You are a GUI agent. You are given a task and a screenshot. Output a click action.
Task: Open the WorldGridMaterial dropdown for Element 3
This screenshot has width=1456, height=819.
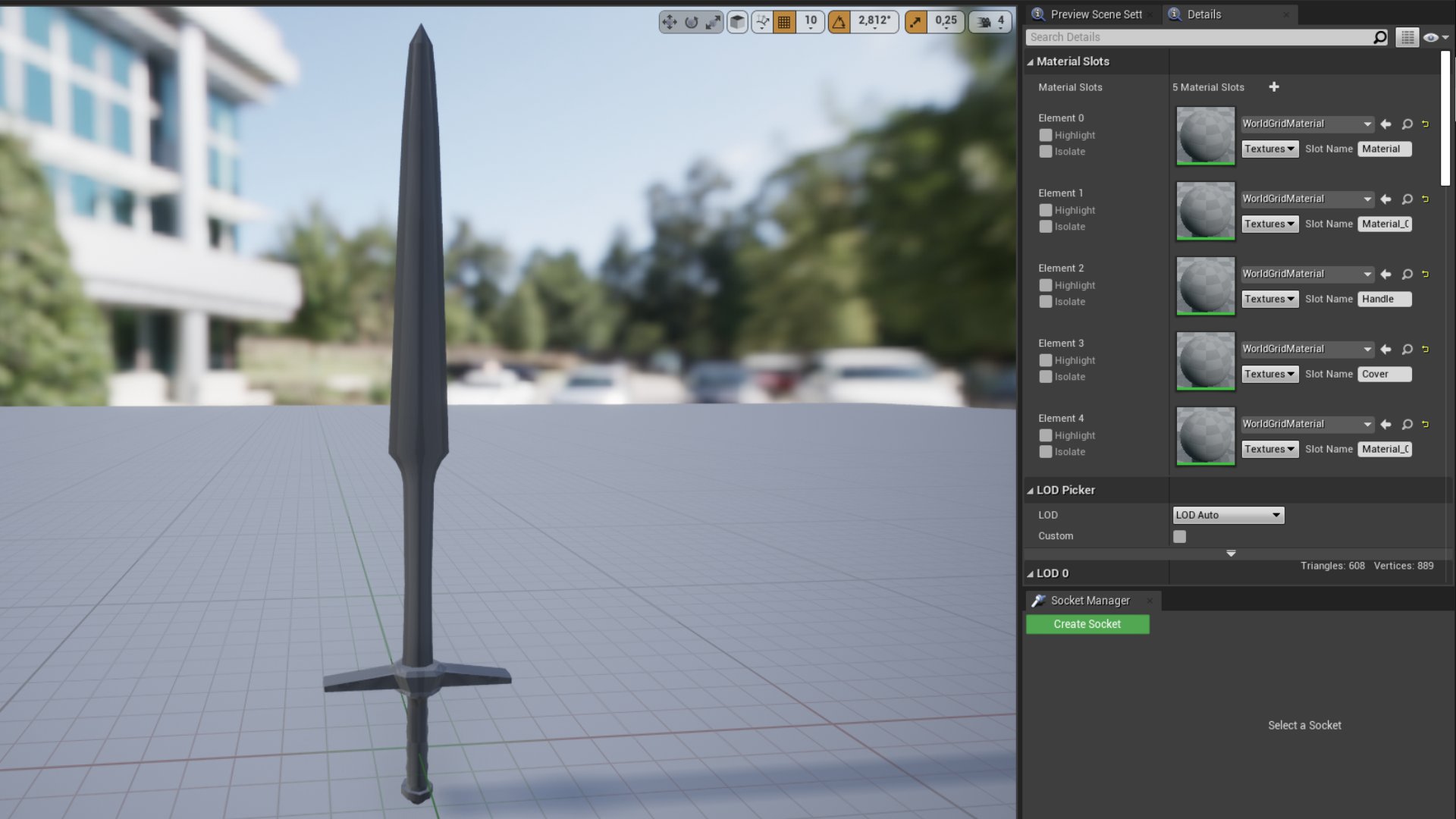[1307, 349]
